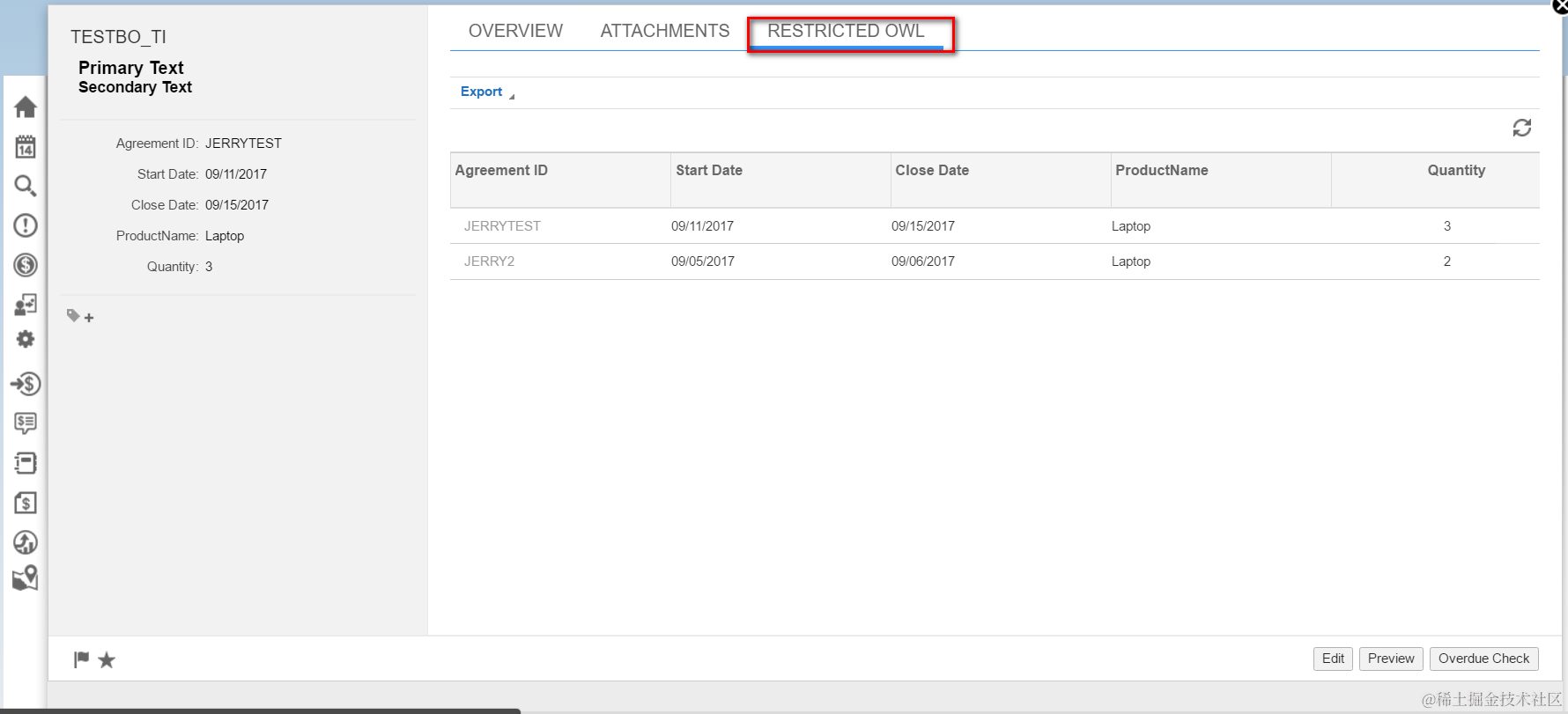Open the dollar speech bubble icon

tap(26, 423)
